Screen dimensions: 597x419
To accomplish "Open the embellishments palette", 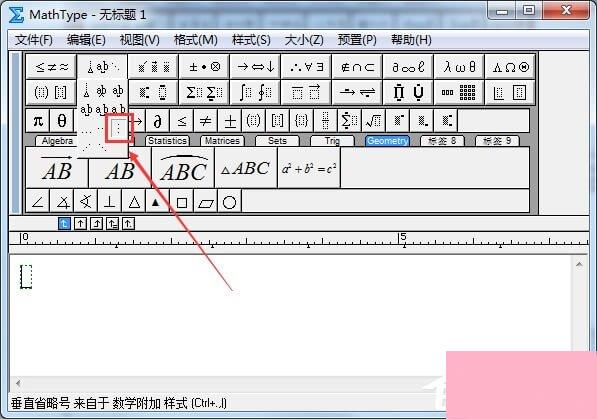I will (x=153, y=67).
